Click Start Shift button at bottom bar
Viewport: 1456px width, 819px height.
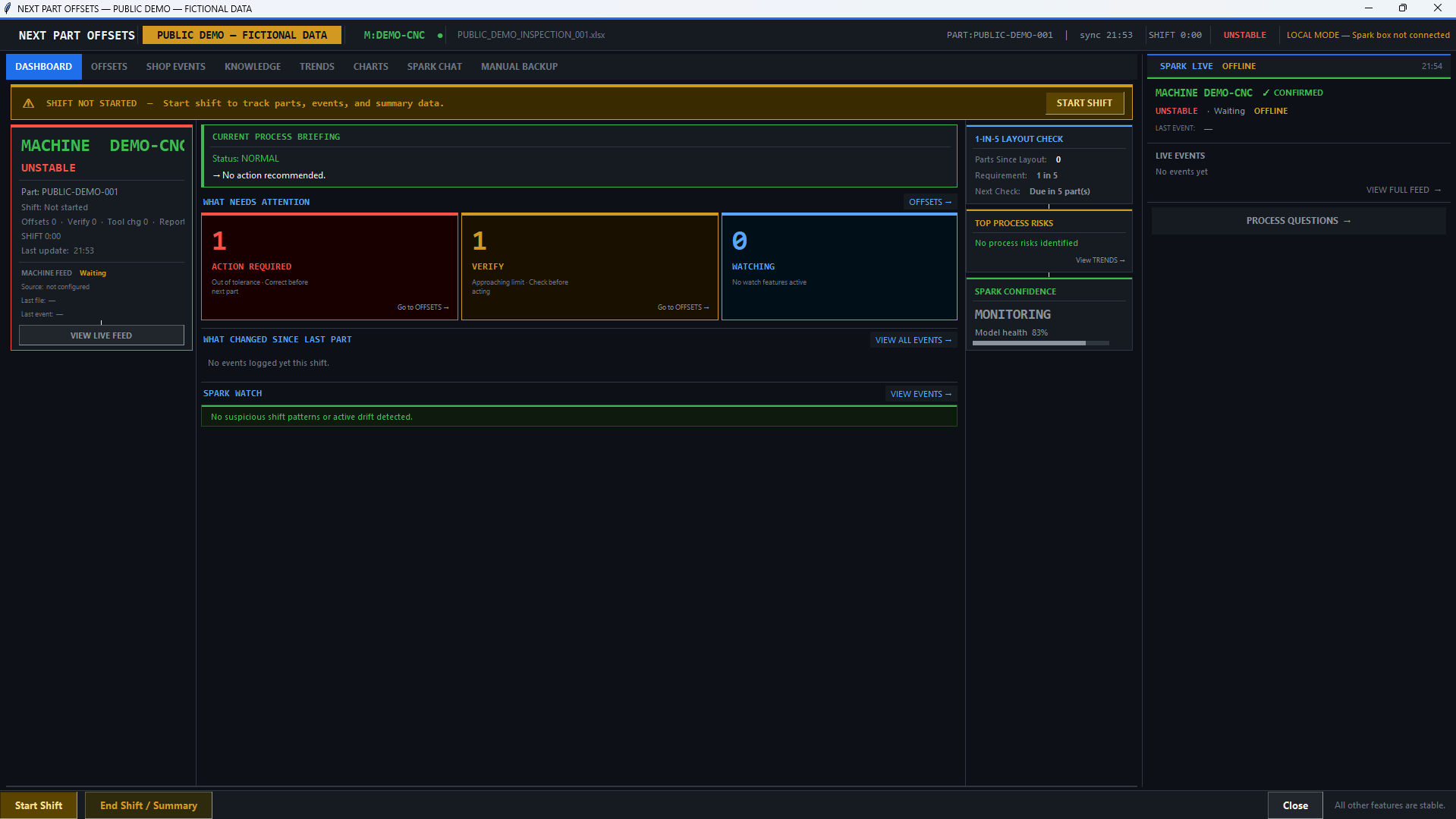[39, 805]
